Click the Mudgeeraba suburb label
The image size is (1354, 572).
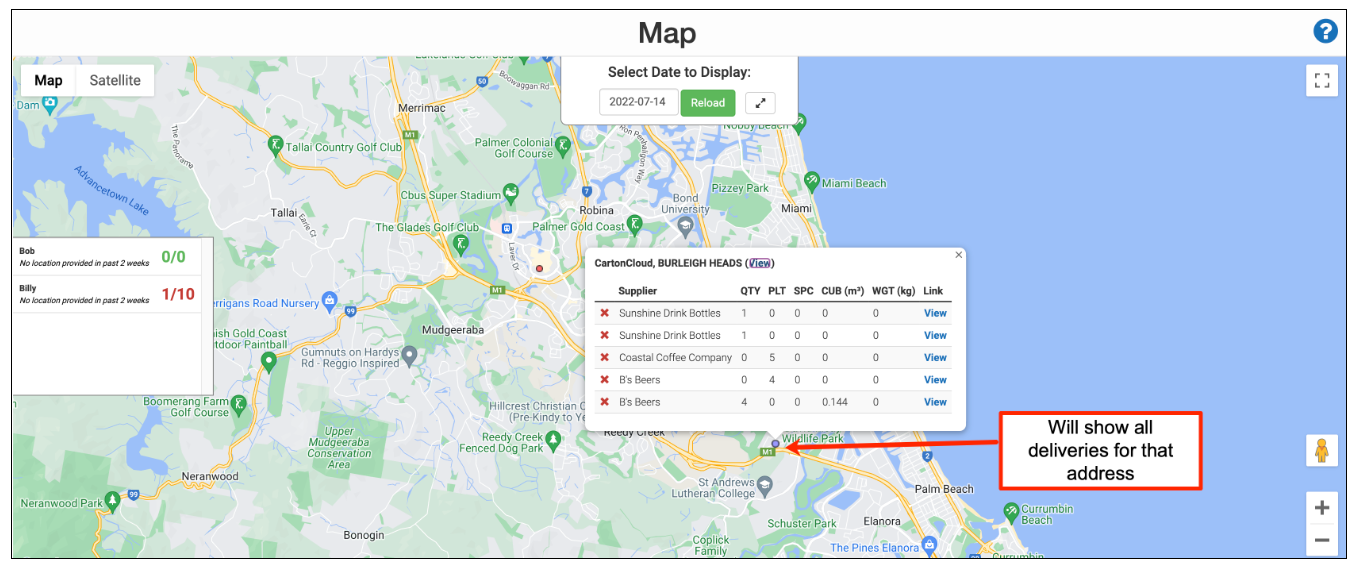(454, 329)
